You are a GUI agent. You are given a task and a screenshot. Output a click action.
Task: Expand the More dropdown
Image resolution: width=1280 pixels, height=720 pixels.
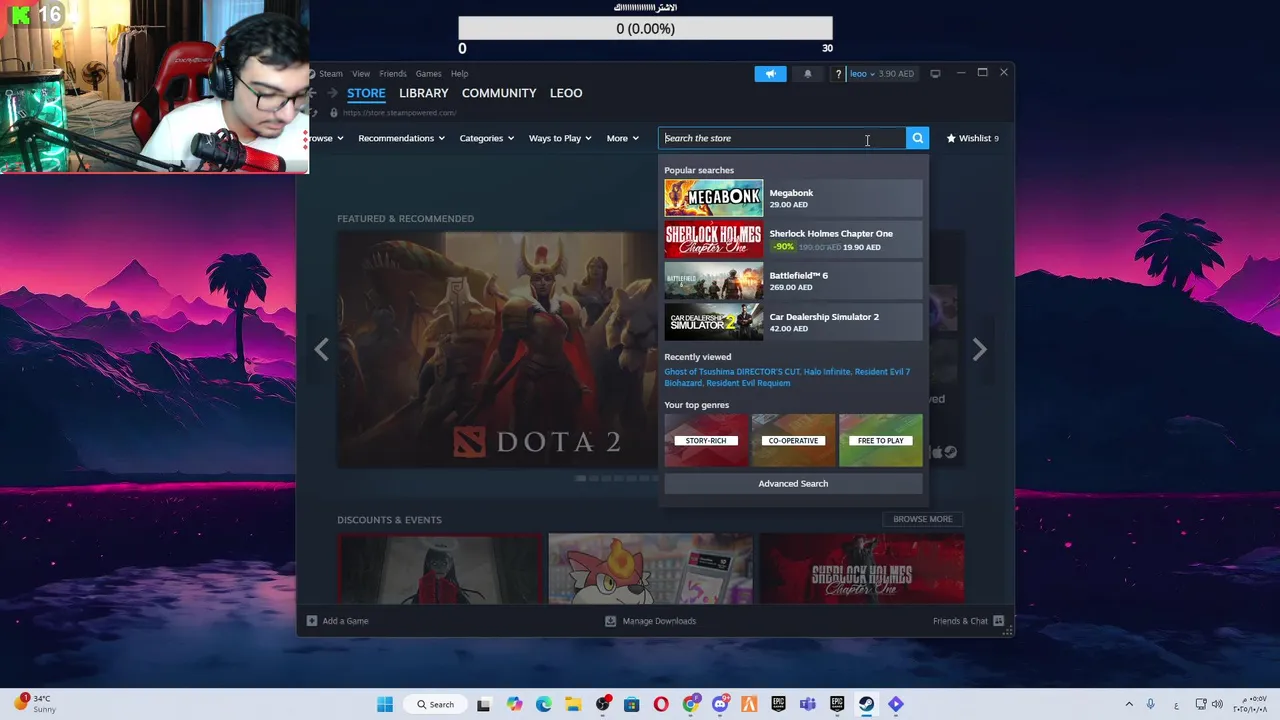[622, 138]
